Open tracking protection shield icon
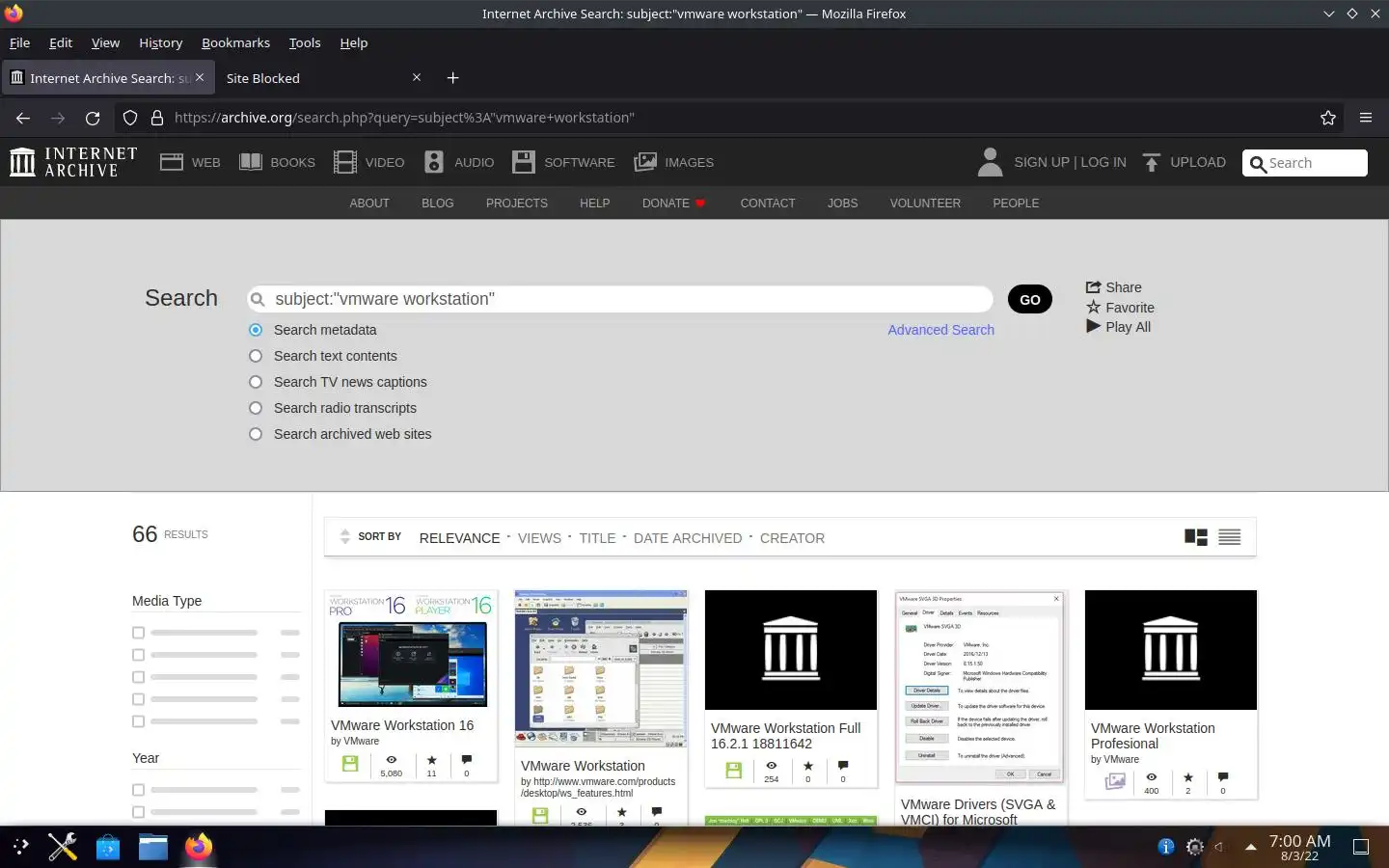1389x868 pixels. point(130,118)
